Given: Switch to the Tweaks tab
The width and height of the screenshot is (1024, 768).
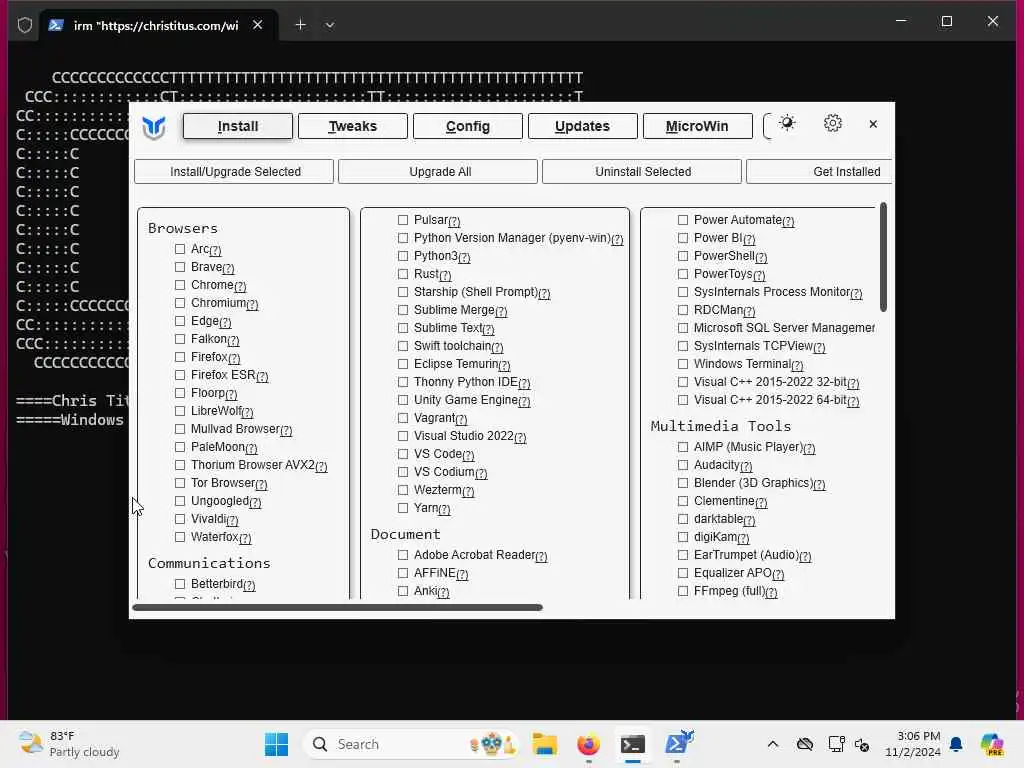Looking at the screenshot, I should pyautogui.click(x=353, y=126).
